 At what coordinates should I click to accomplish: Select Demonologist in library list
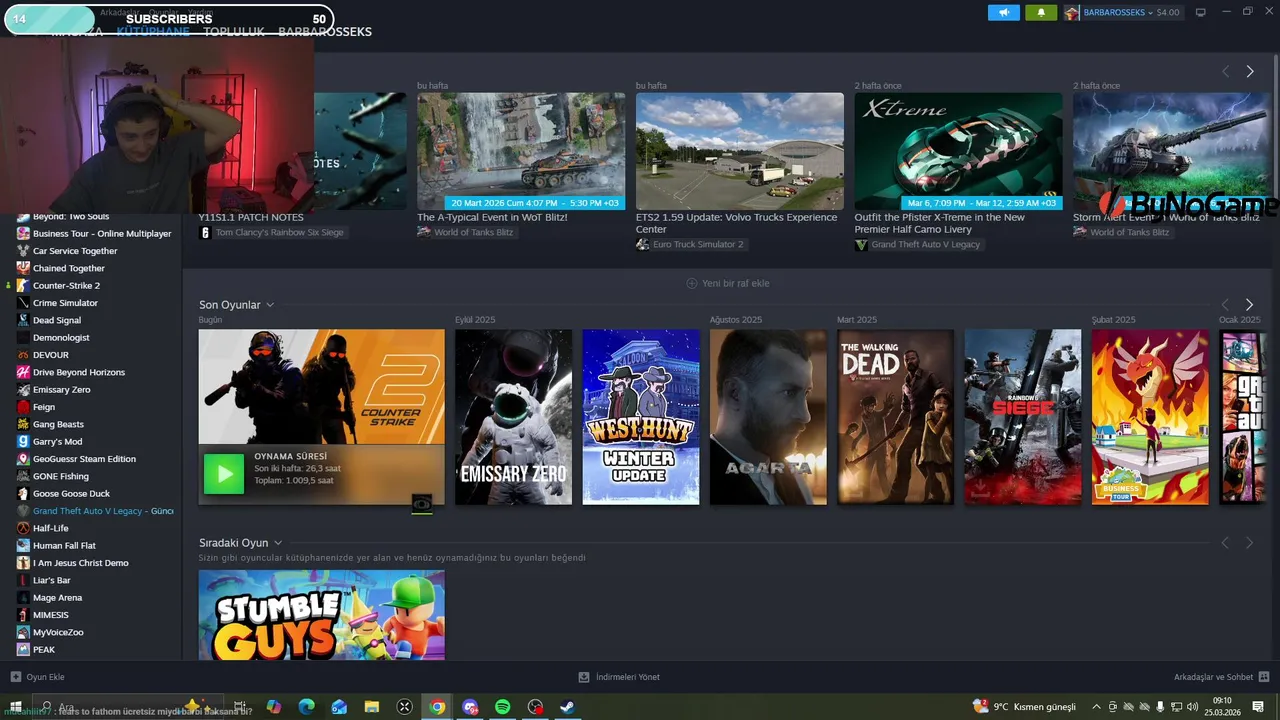tap(61, 338)
